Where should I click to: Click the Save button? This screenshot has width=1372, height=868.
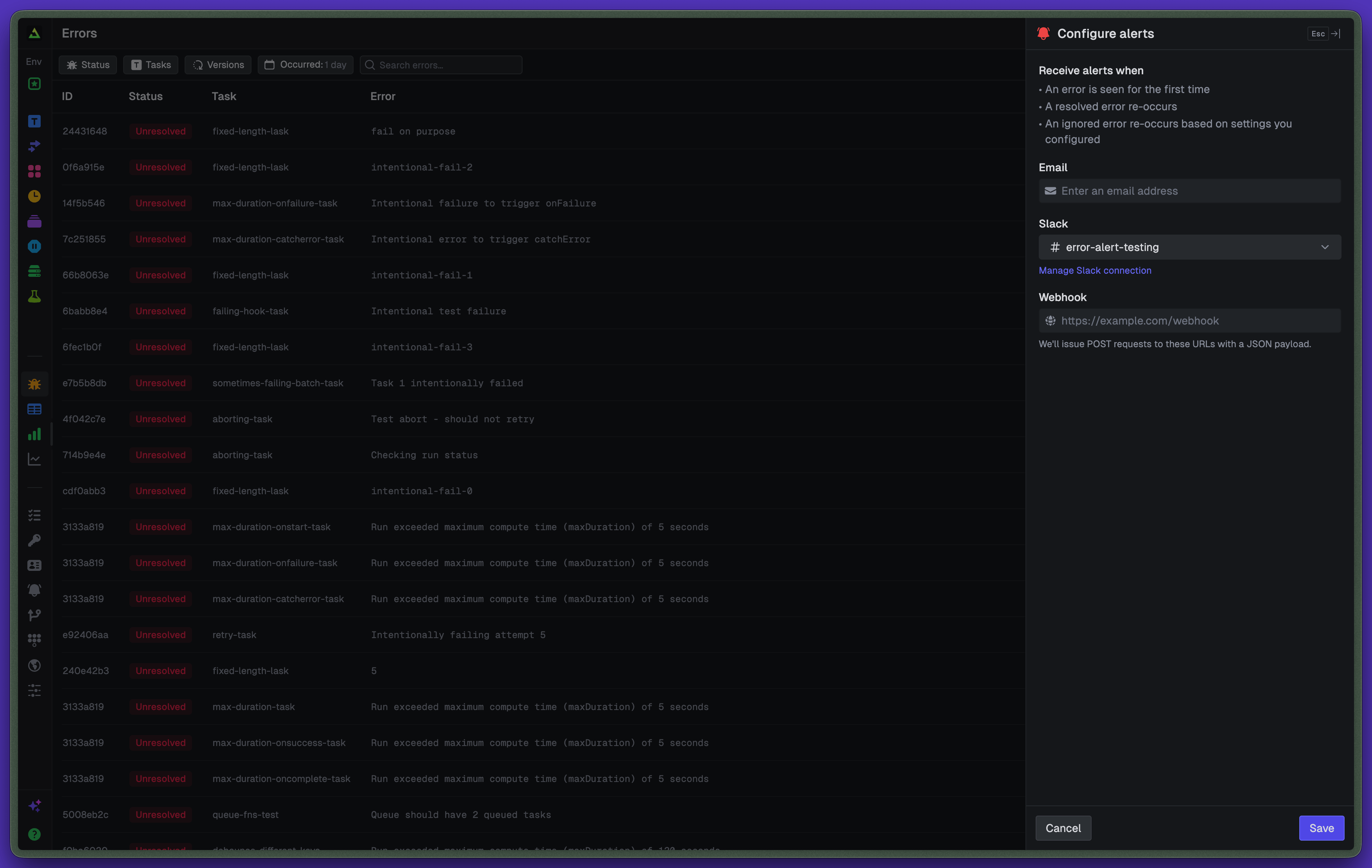(1321, 828)
